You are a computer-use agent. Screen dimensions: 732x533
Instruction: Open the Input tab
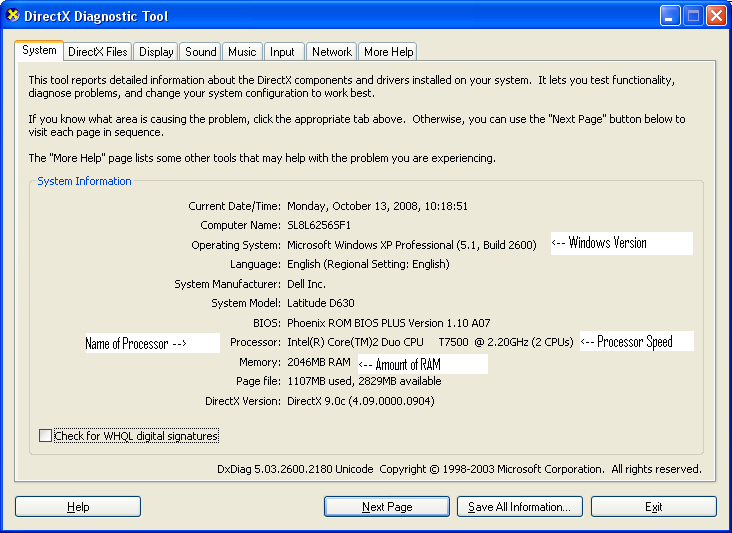coord(283,52)
